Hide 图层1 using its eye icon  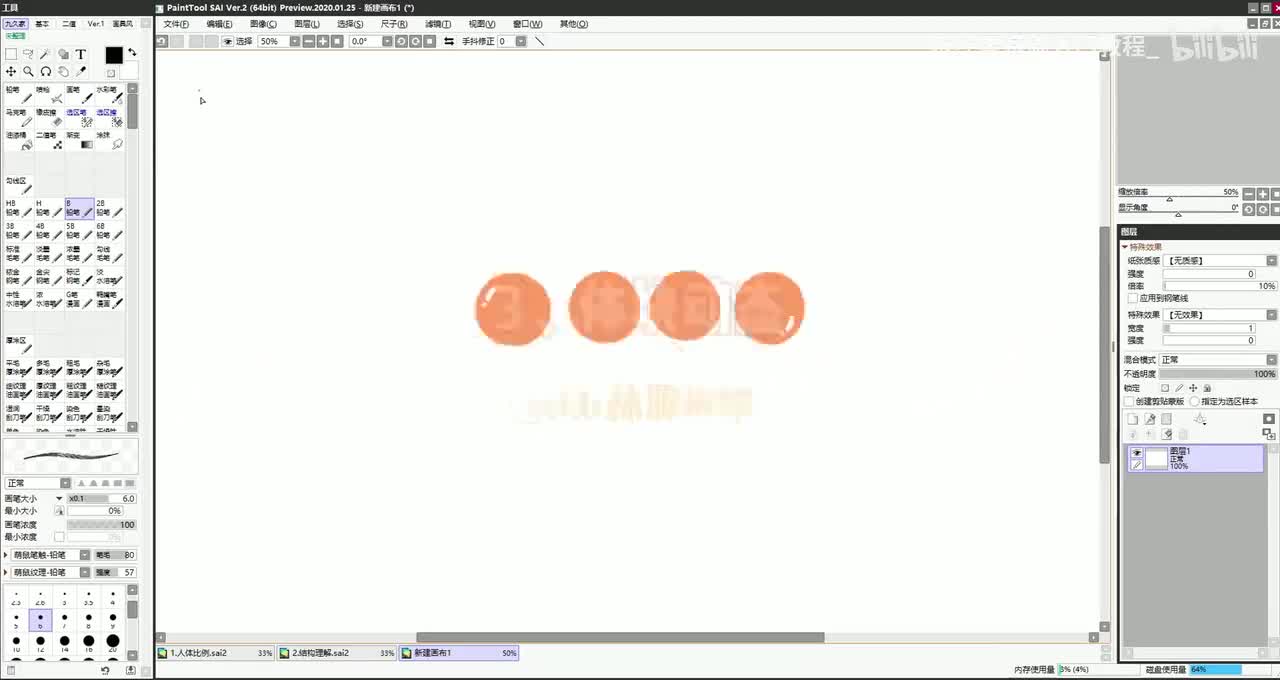tap(1137, 453)
